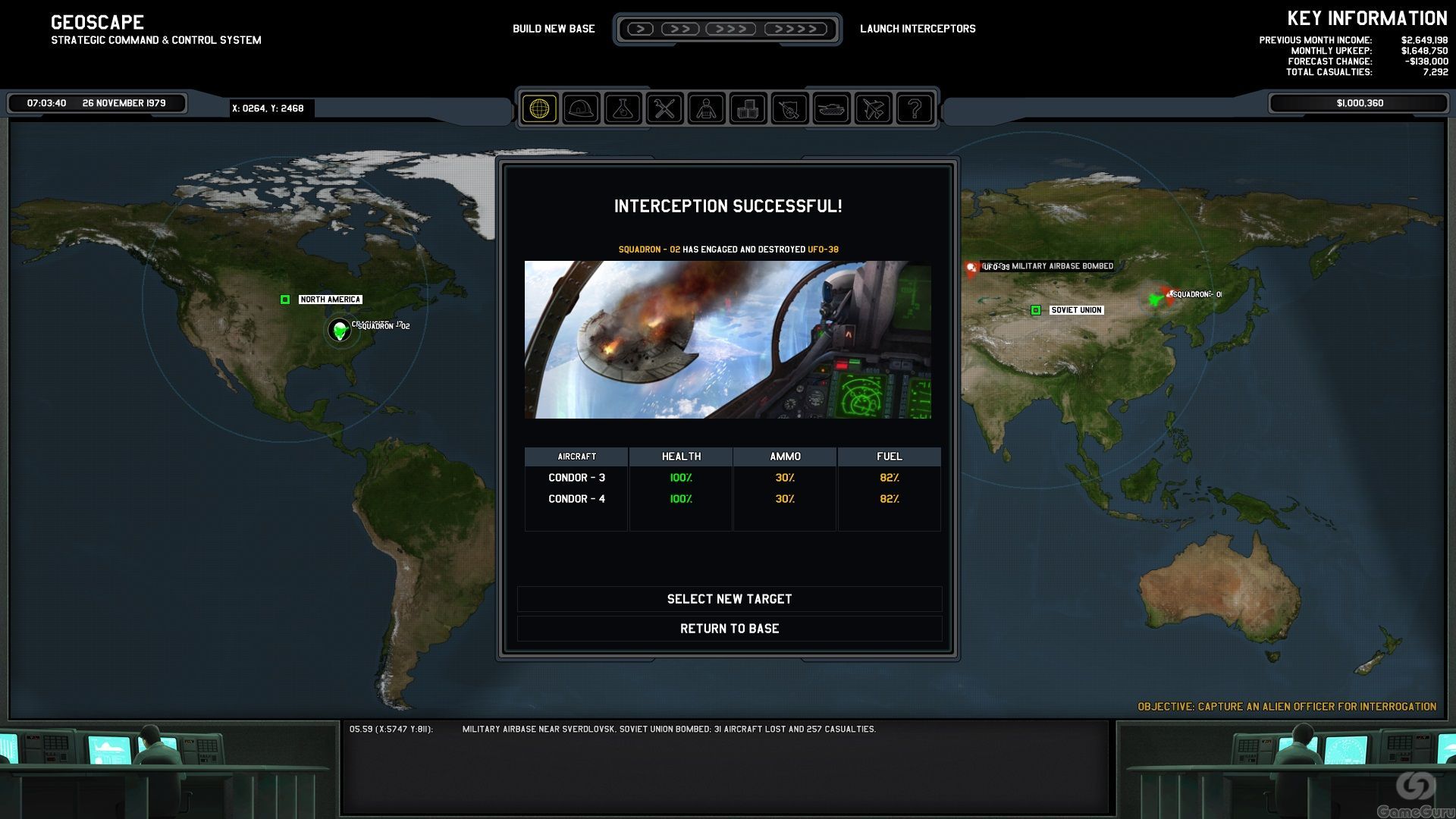Open the help question mark icon

915,108
